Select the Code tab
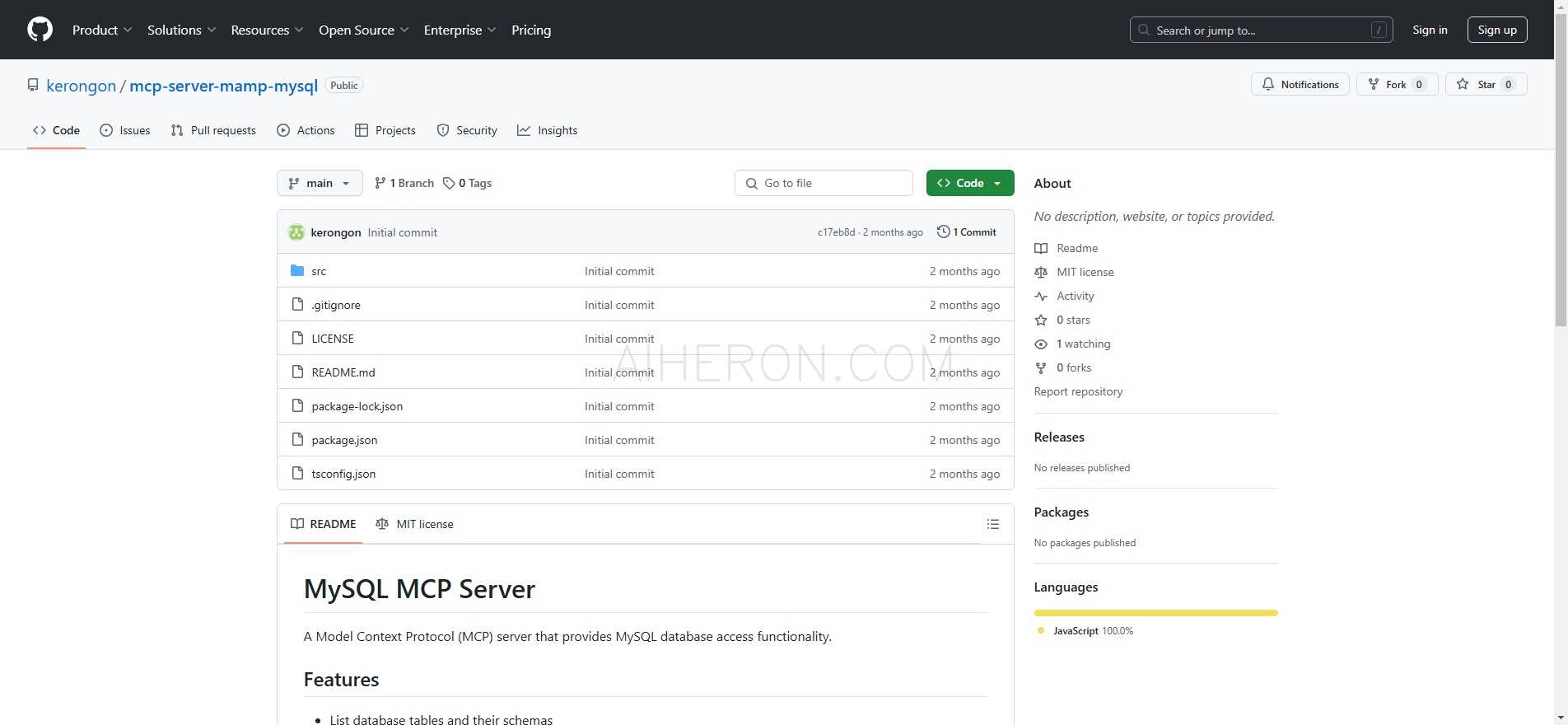 [x=56, y=130]
